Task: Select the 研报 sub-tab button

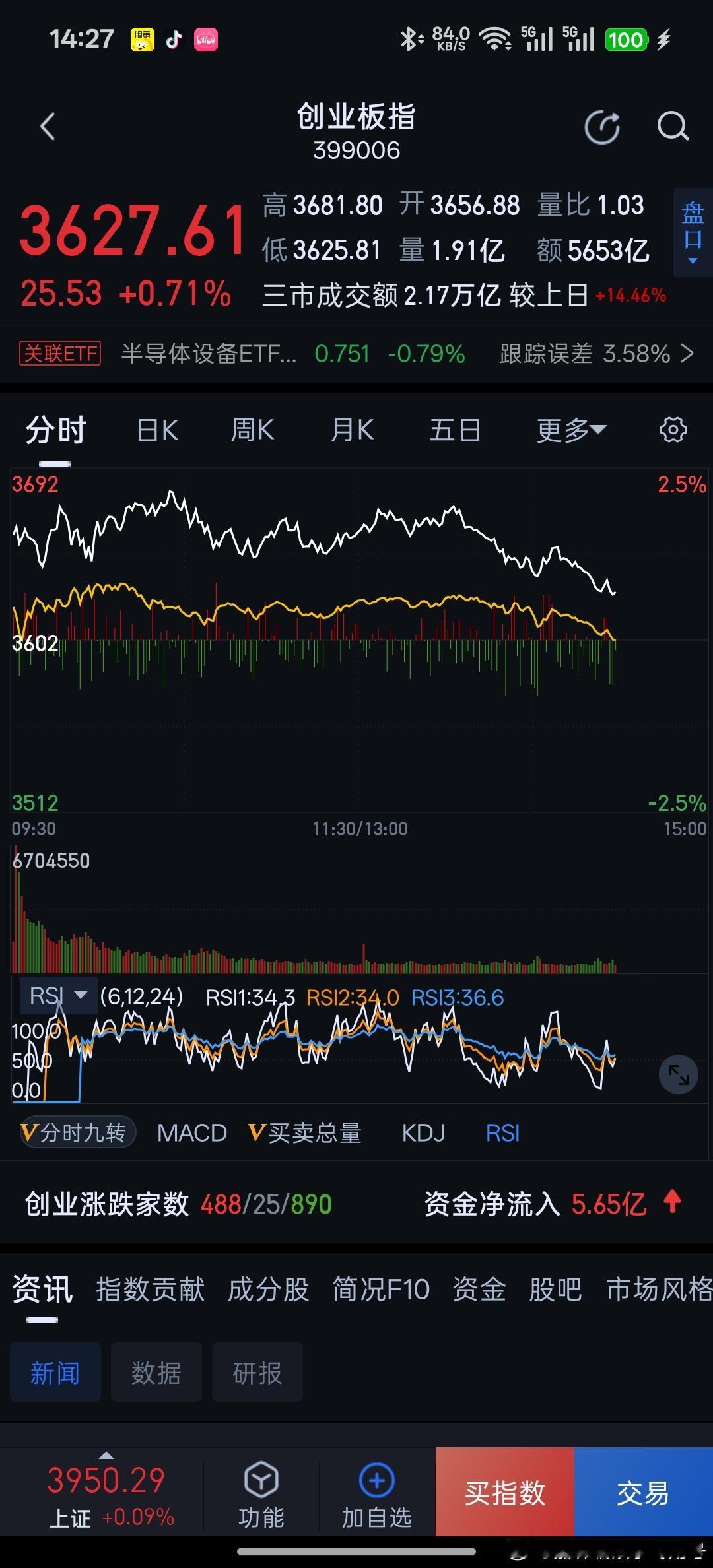Action: click(257, 1372)
